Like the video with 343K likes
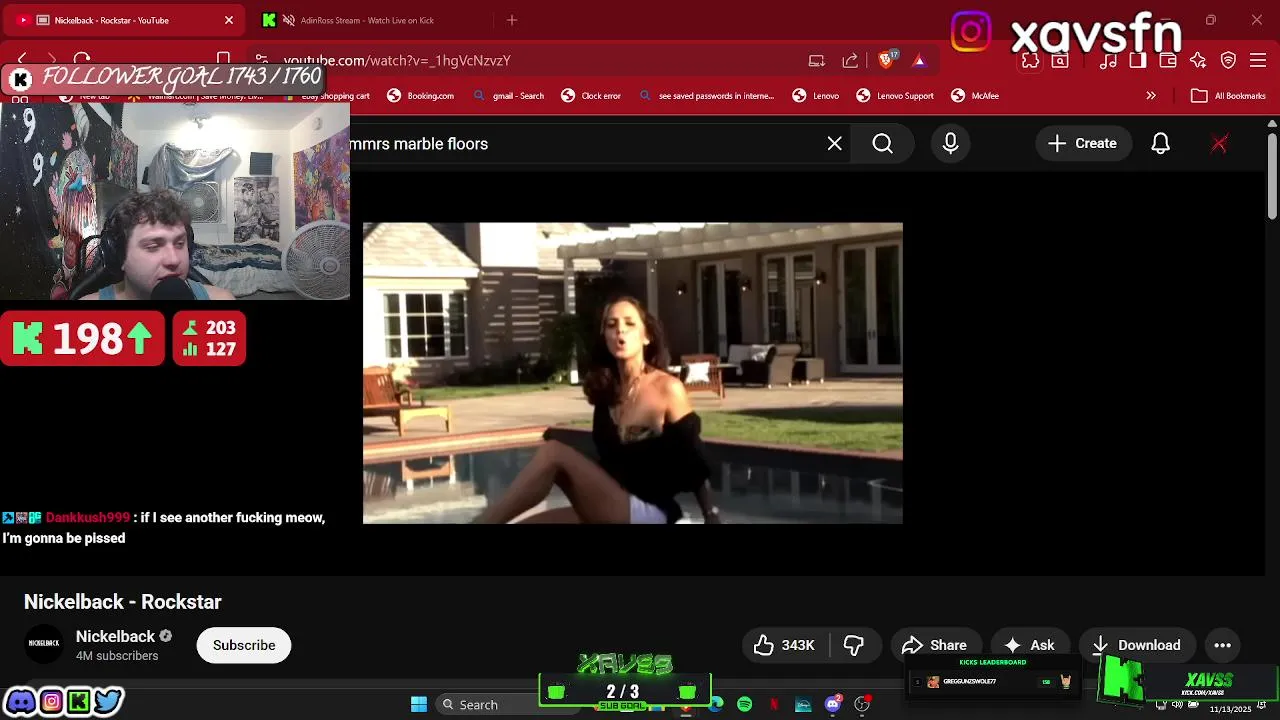The width and height of the screenshot is (1280, 720). 786,645
